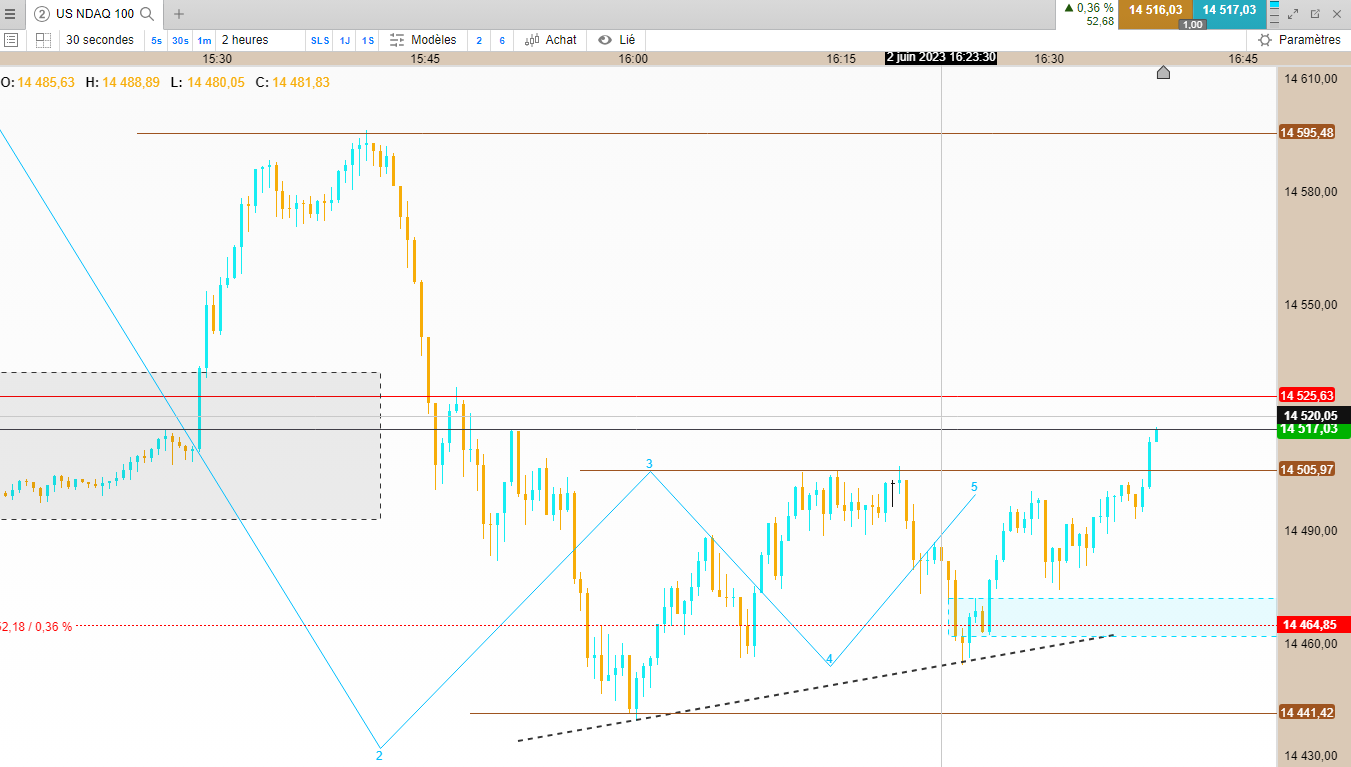Image resolution: width=1351 pixels, height=767 pixels.
Task: Close the chart window
Action: pos(1339,14)
